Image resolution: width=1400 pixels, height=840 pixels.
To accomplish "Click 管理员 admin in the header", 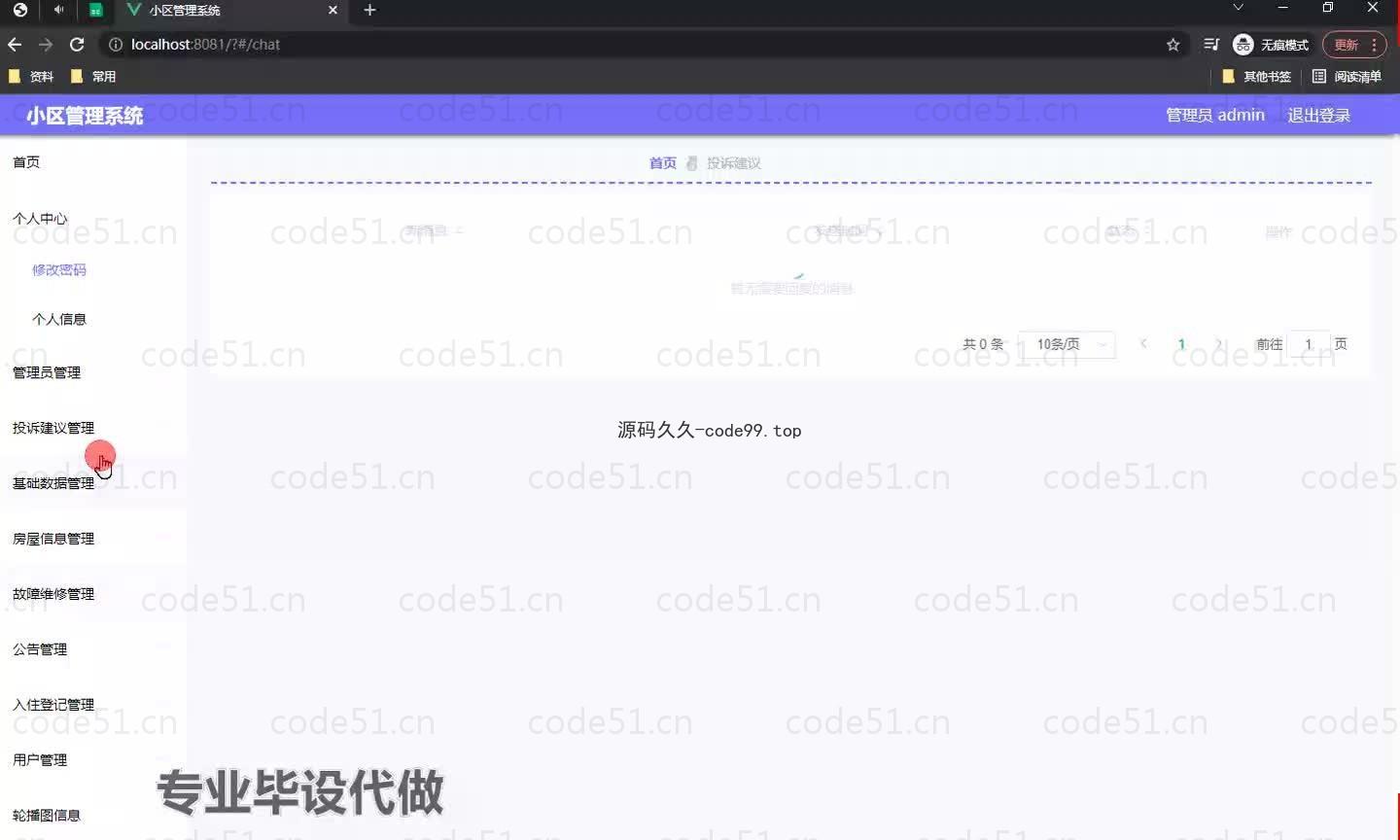I will tap(1215, 115).
